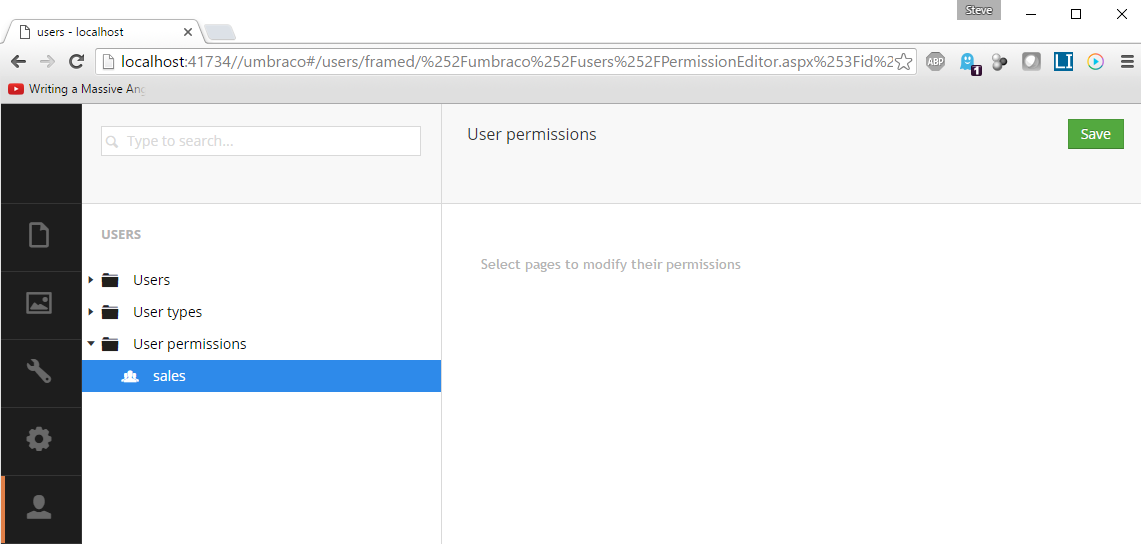
Task: Click the Select pages to modify text
Action: 611,265
